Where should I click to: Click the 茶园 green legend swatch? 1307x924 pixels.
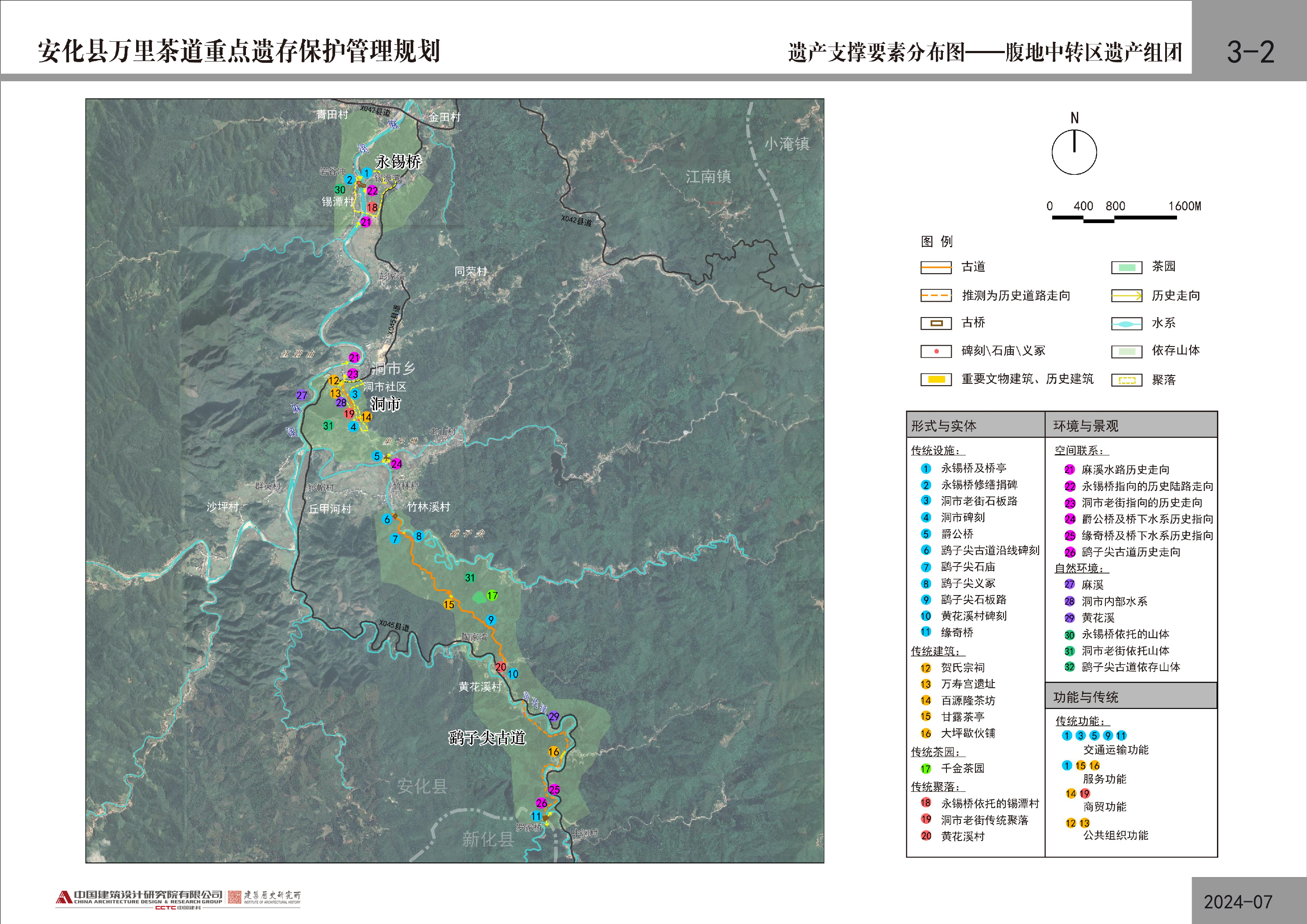click(x=1126, y=267)
